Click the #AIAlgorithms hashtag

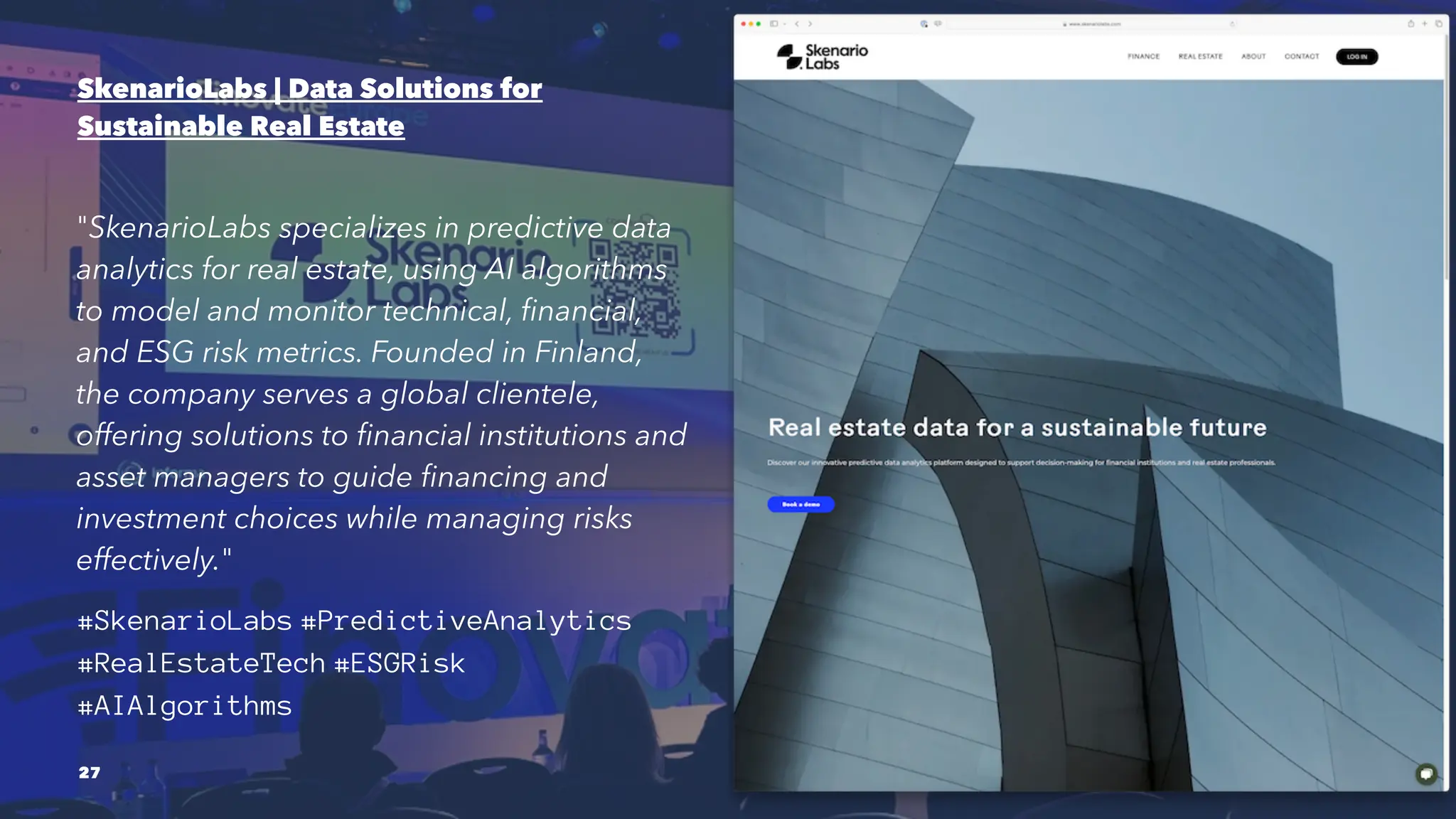(185, 705)
